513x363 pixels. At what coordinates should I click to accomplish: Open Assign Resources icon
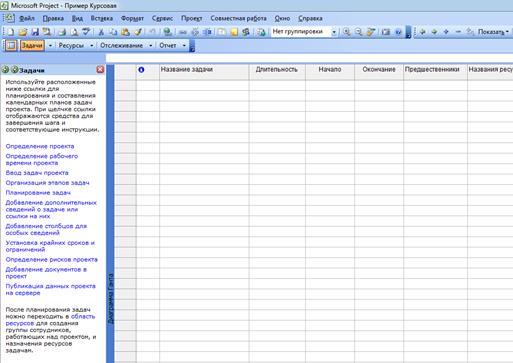[x=246, y=32]
